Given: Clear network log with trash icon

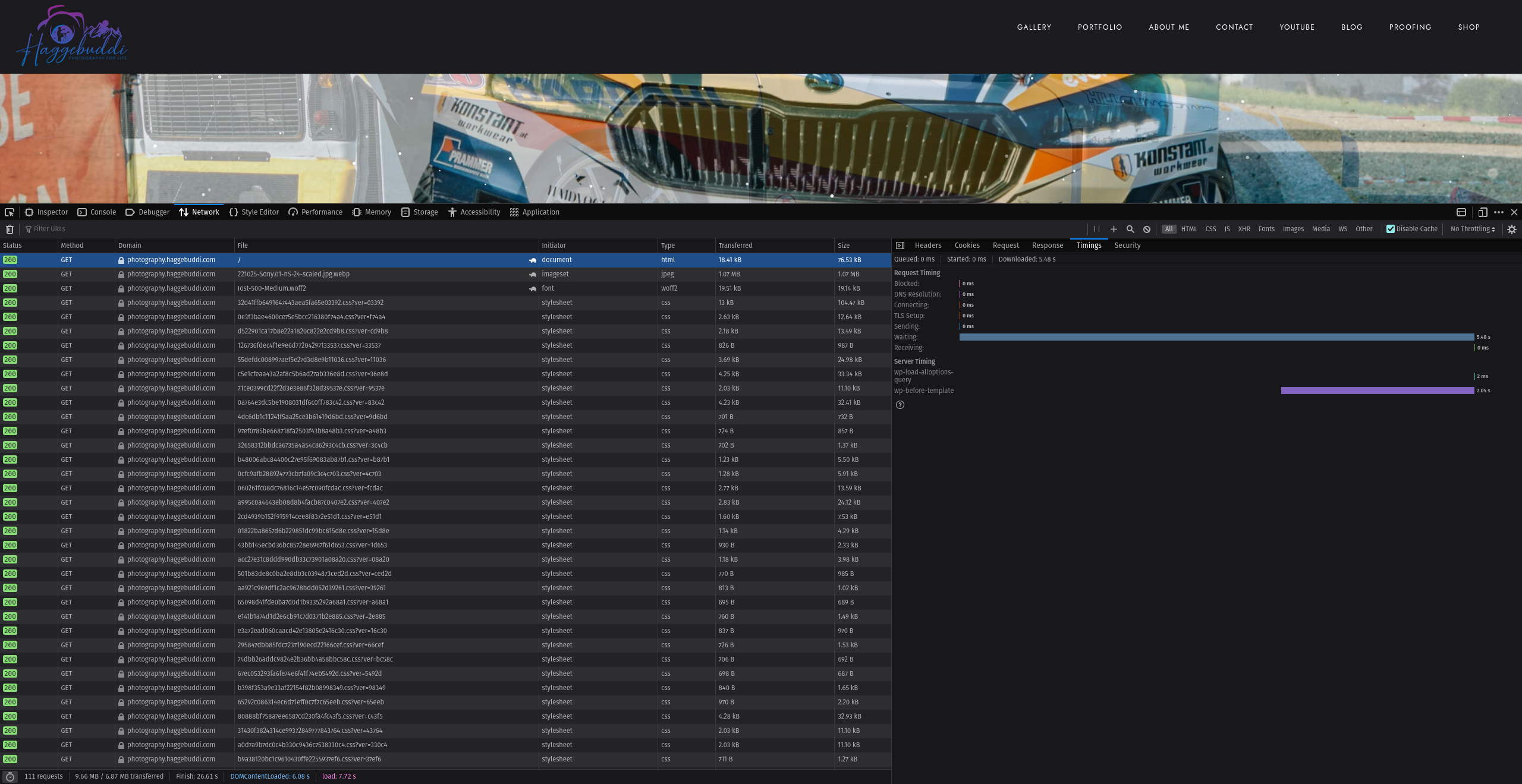Looking at the screenshot, I should click(x=10, y=229).
